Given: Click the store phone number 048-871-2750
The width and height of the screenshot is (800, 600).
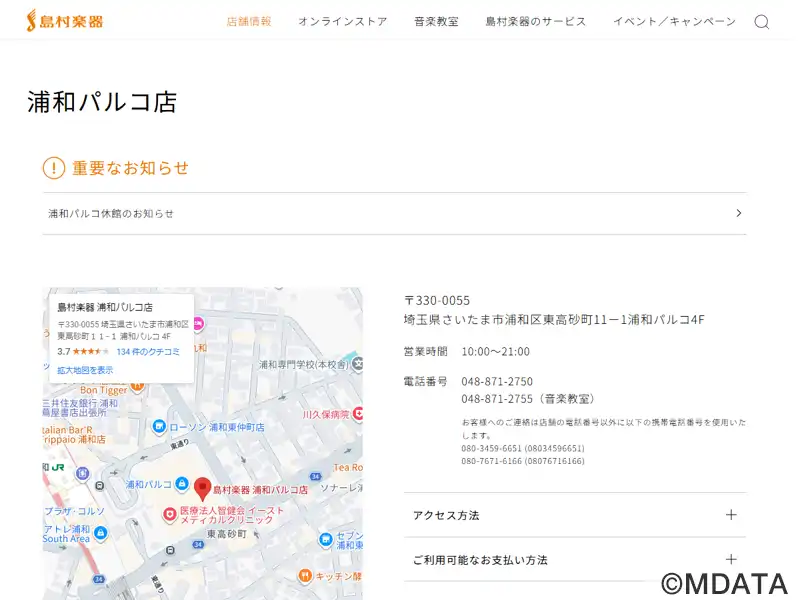Looking at the screenshot, I should (x=497, y=381).
